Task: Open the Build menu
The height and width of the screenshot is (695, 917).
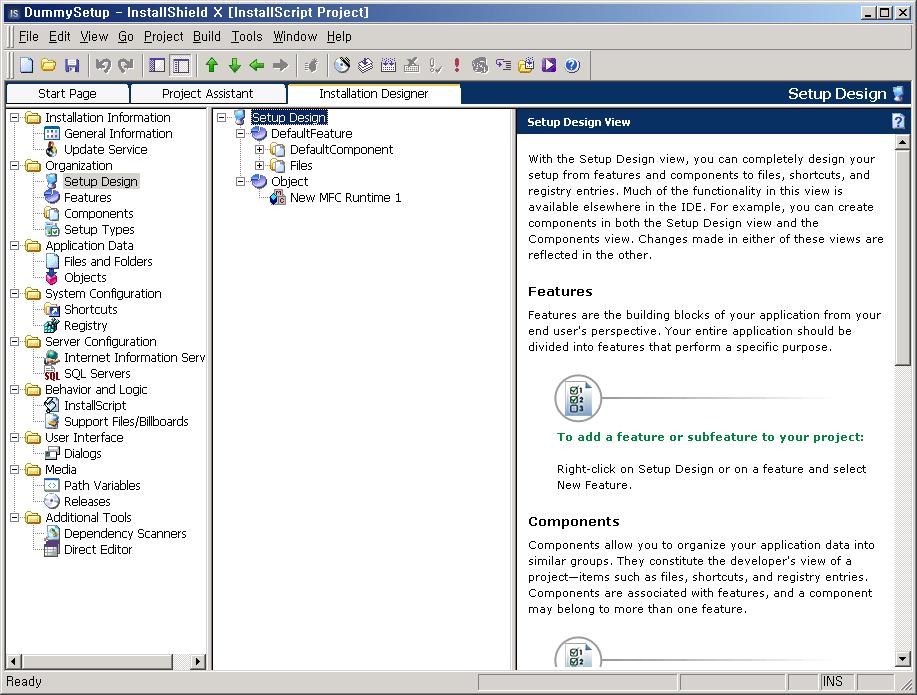Action: (x=207, y=36)
